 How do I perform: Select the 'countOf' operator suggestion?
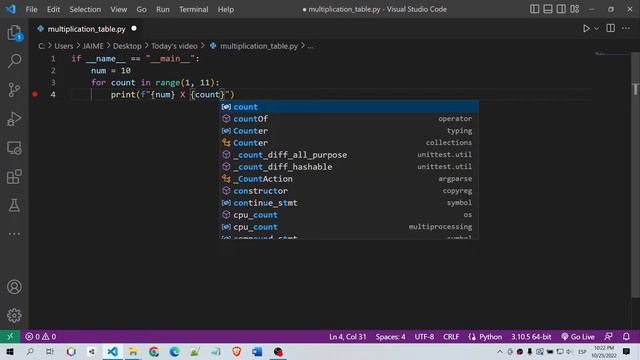click(x=349, y=119)
